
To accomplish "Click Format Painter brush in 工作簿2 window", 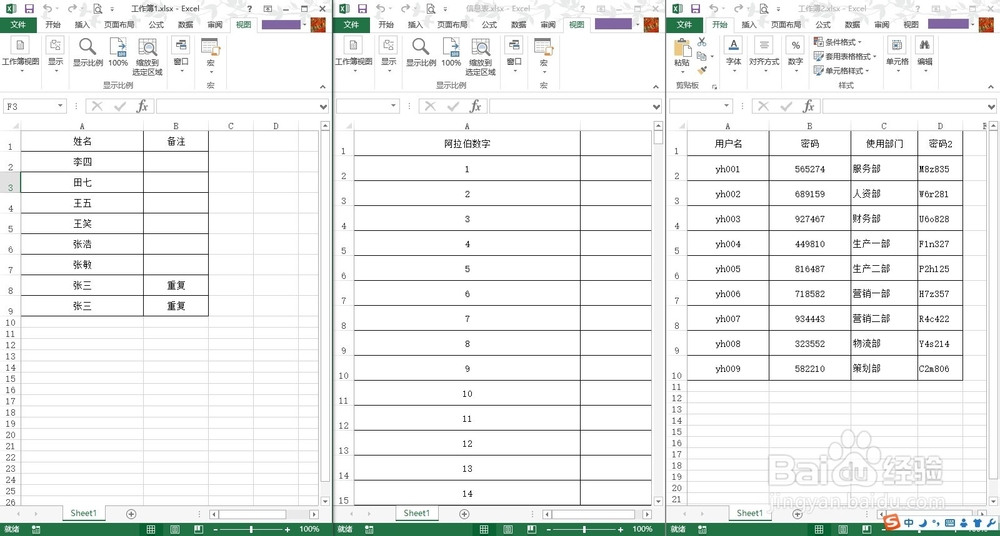I will 702,70.
